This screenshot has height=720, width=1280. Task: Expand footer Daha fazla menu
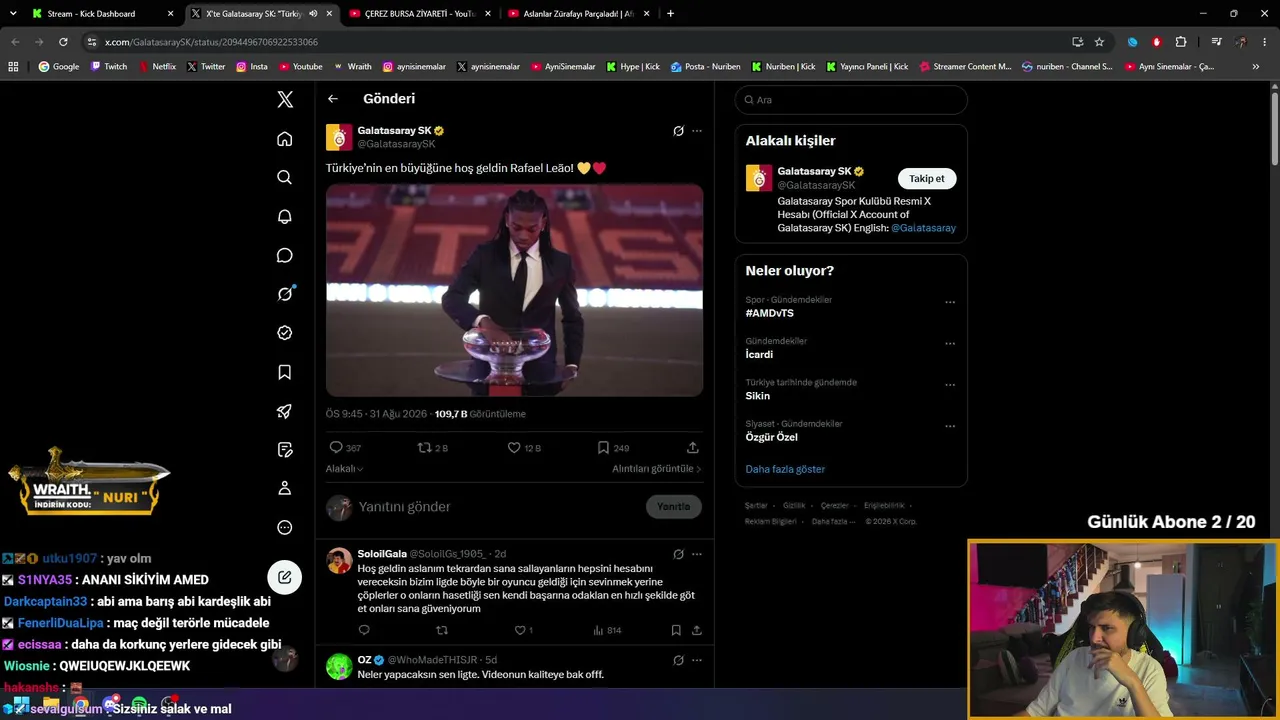tap(833, 521)
